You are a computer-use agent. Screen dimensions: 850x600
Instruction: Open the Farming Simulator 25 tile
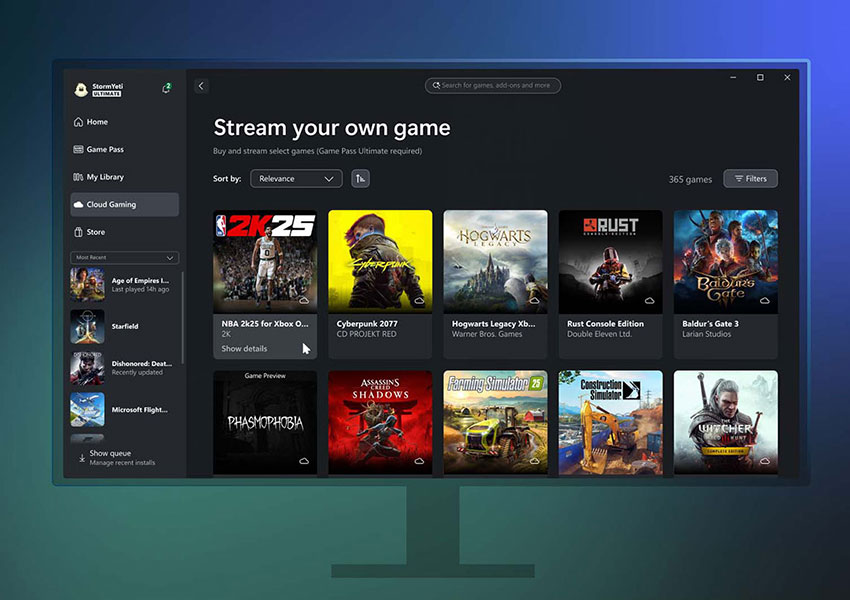(495, 423)
